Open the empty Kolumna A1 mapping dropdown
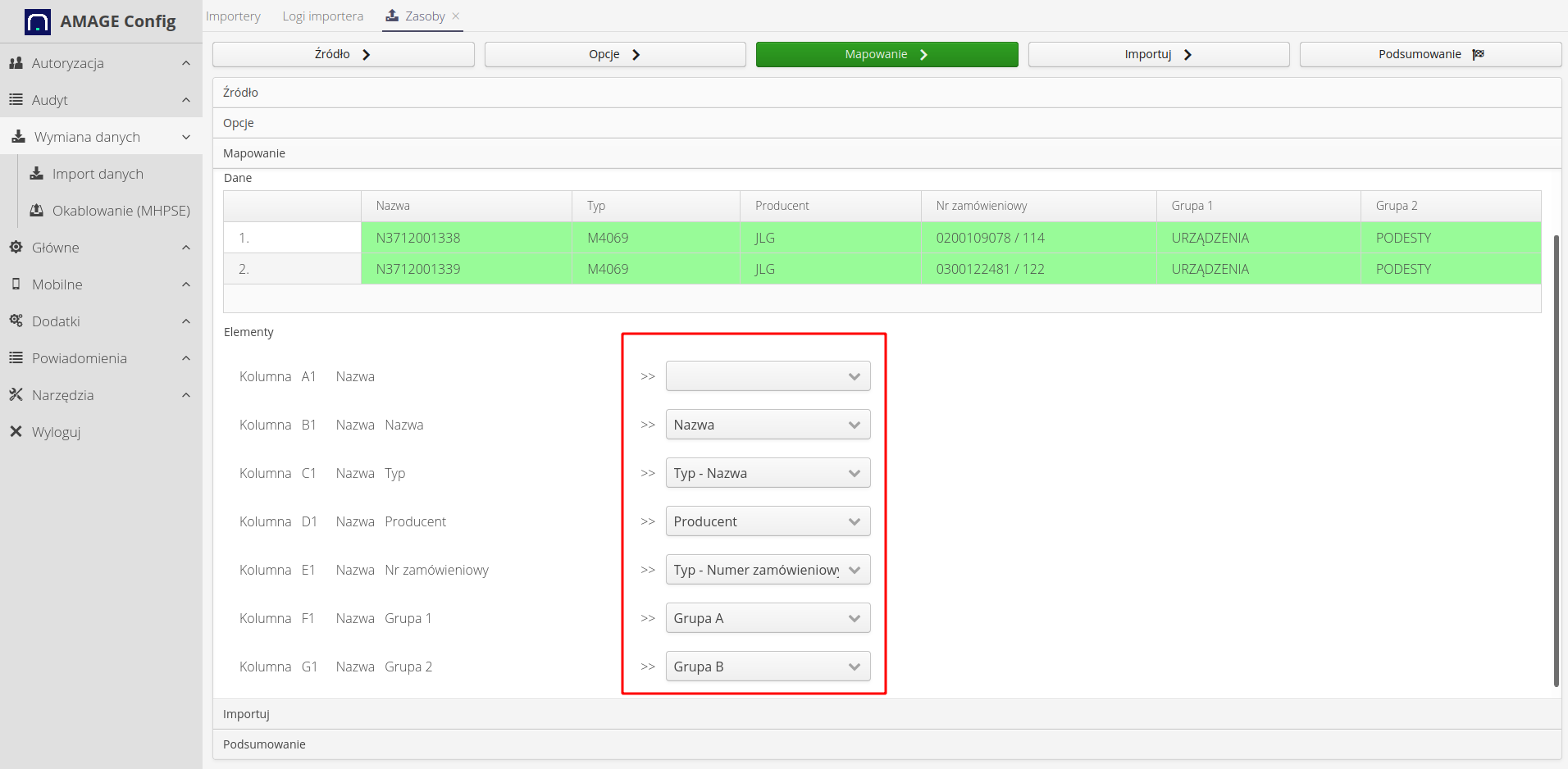1568x769 pixels. (x=768, y=376)
